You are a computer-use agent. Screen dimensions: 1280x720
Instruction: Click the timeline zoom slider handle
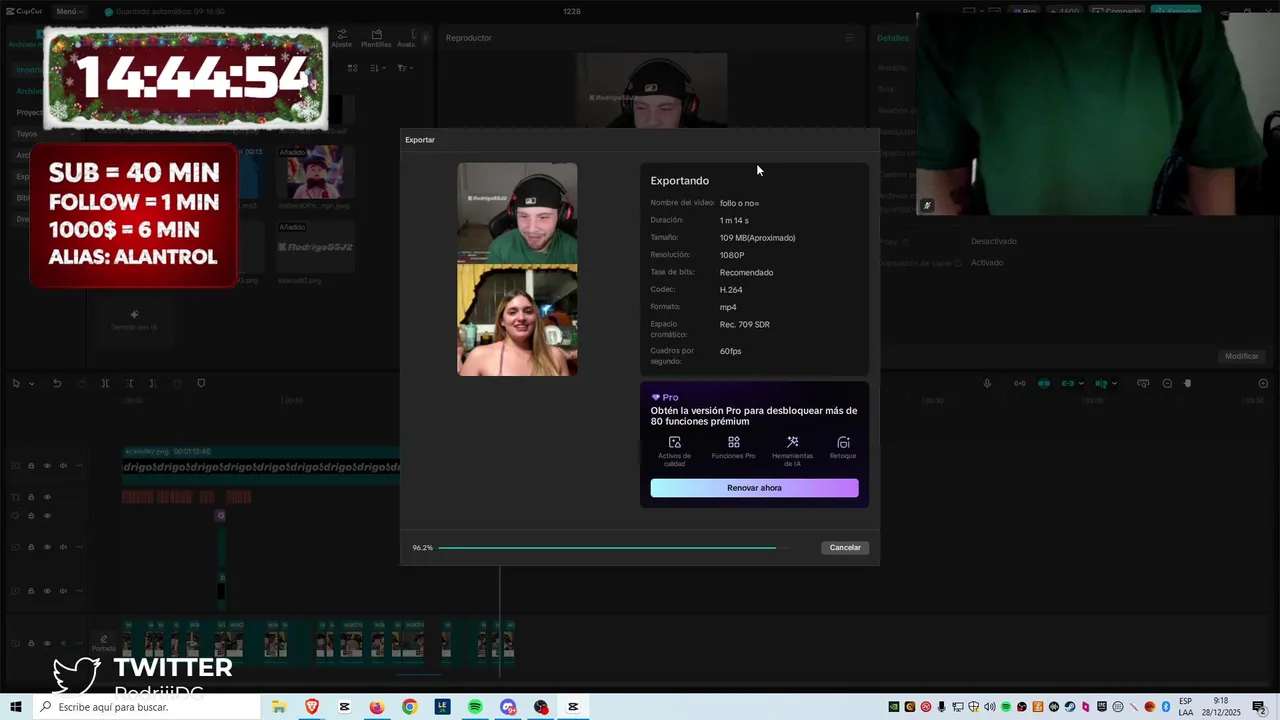point(1188,384)
